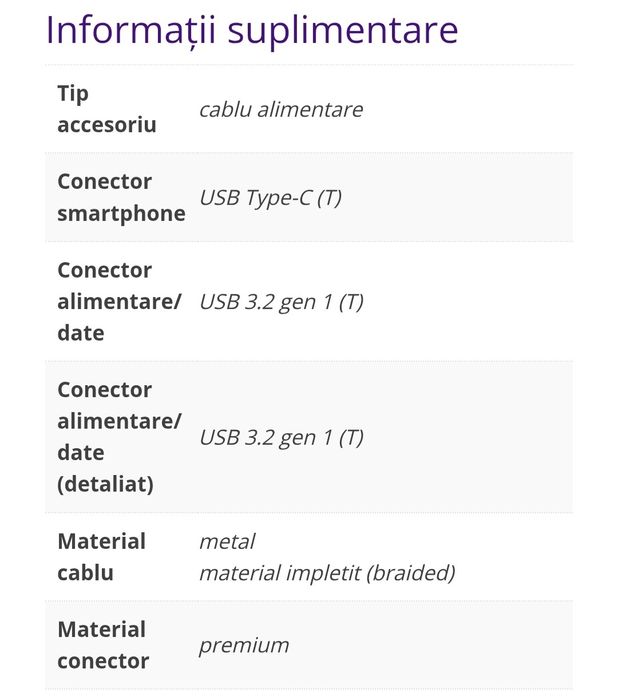
Task: Select the 'Tip accesoriu' row label
Action: click(107, 109)
